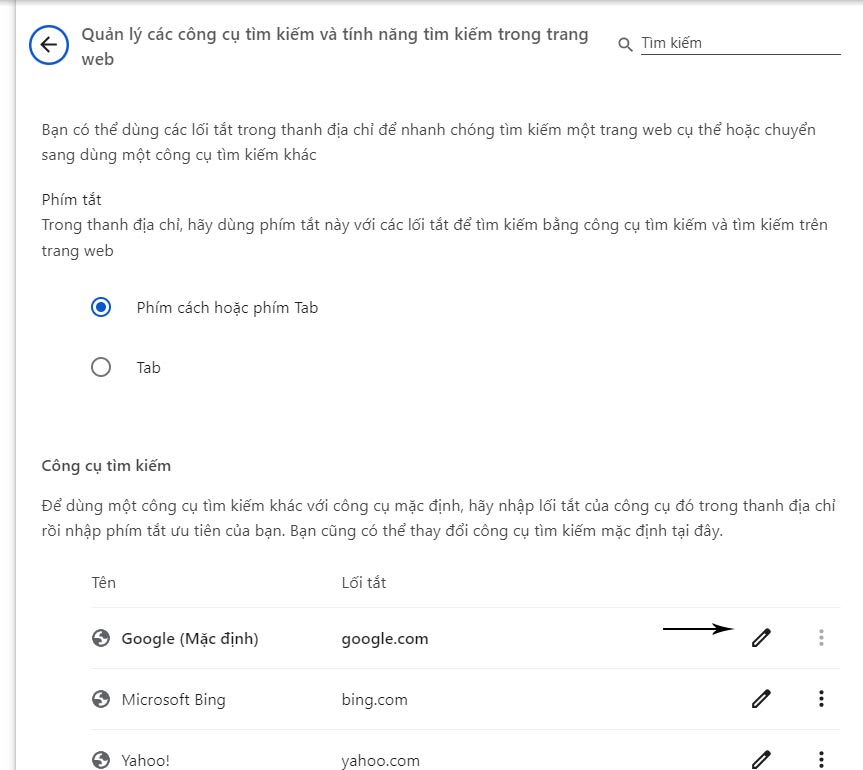
Task: Open the edit pencil for Microsoft Bing
Action: (x=761, y=699)
